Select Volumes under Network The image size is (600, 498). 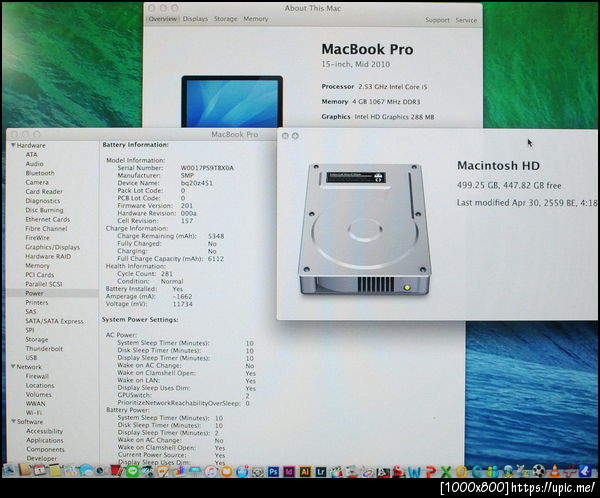pos(38,395)
